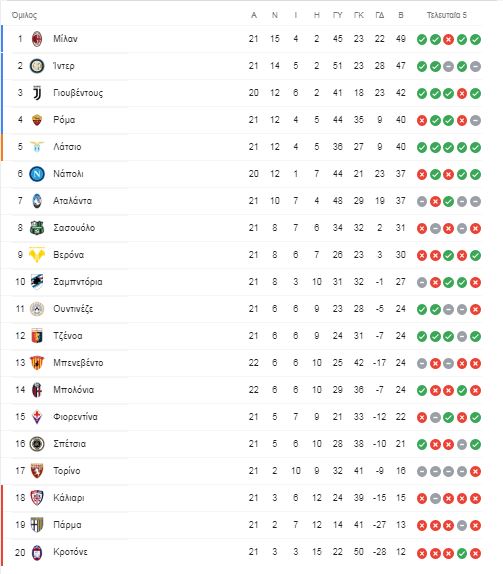Click the Roma crest icon
This screenshot has height=574, width=503.
pos(37,120)
